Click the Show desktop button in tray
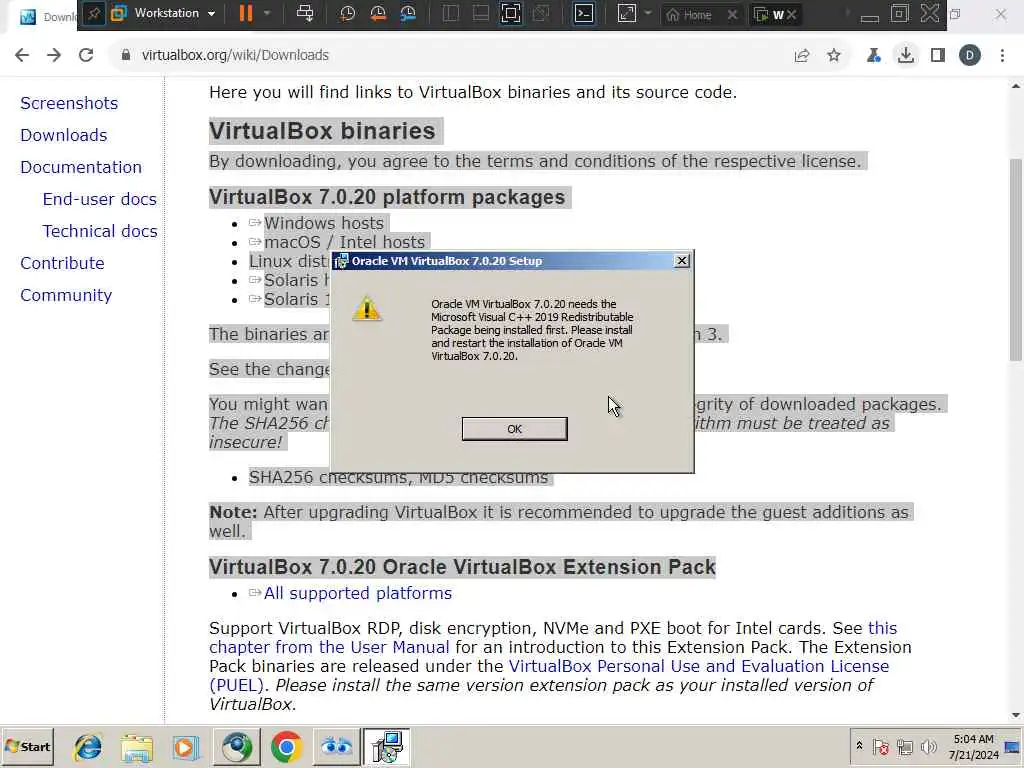 (1012, 747)
